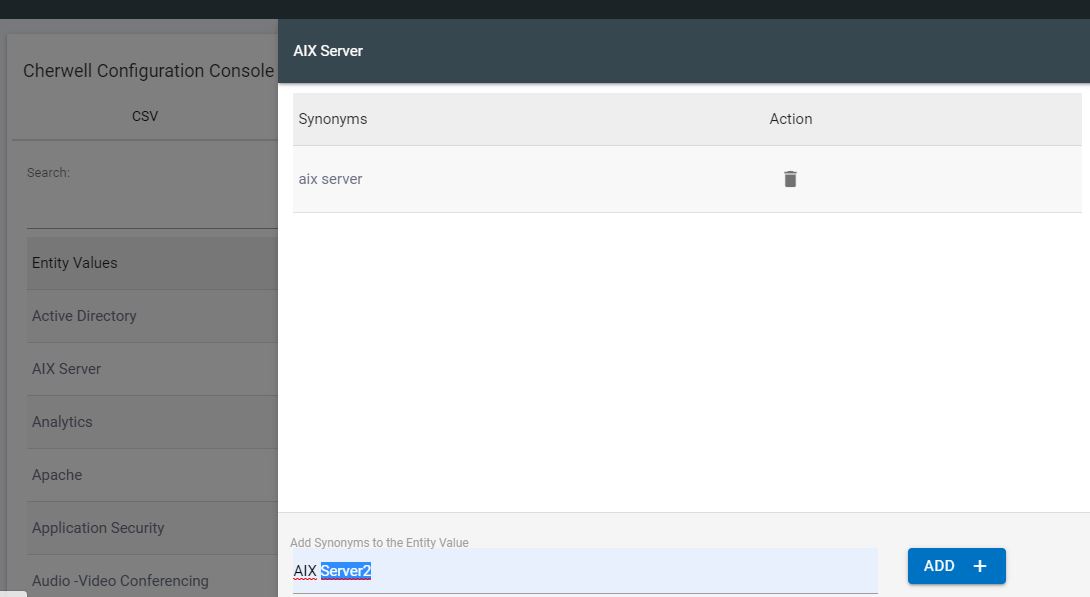Choose the Analytics entity value
This screenshot has height=597, width=1090.
coord(62,422)
